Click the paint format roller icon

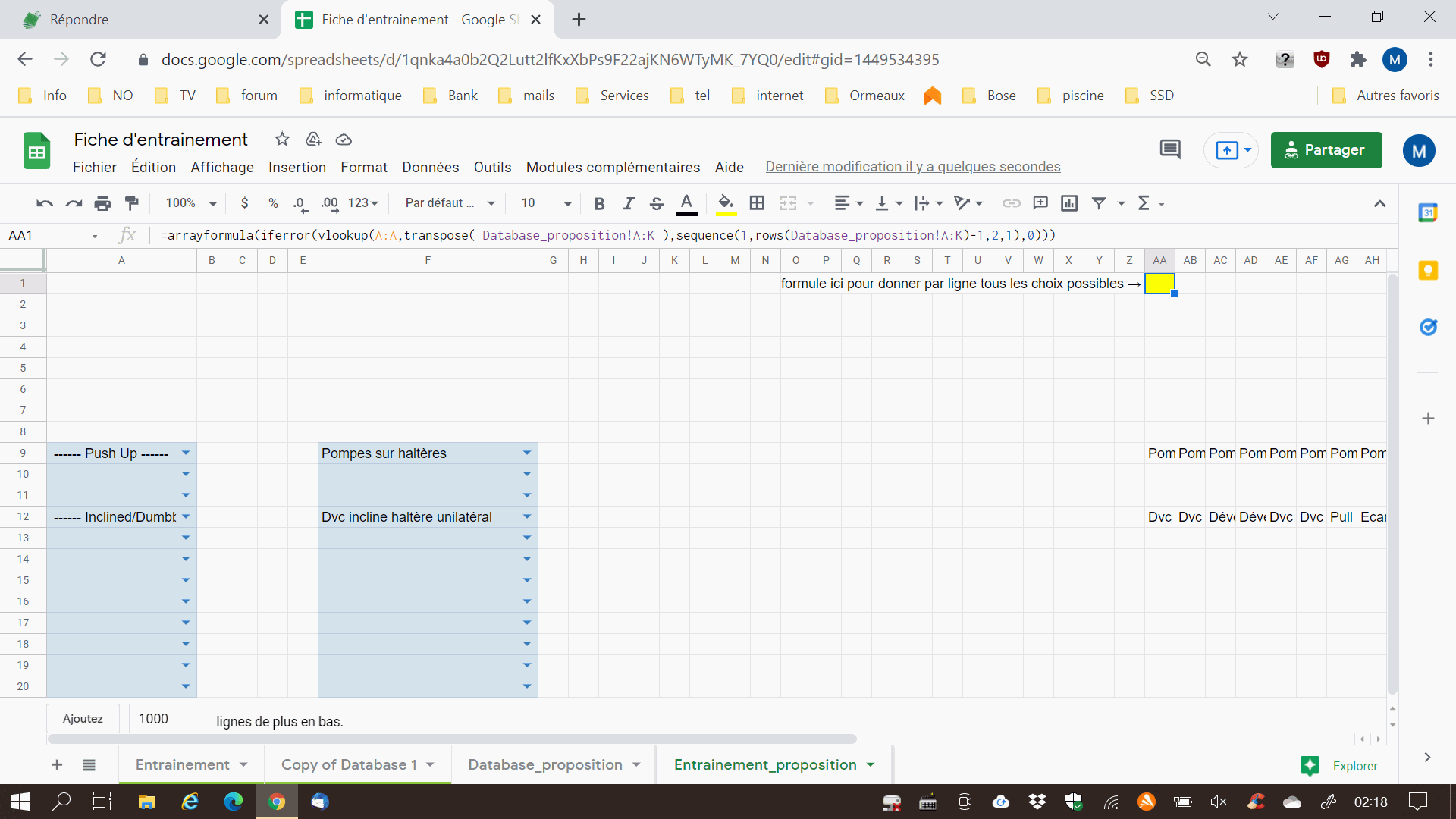(132, 203)
